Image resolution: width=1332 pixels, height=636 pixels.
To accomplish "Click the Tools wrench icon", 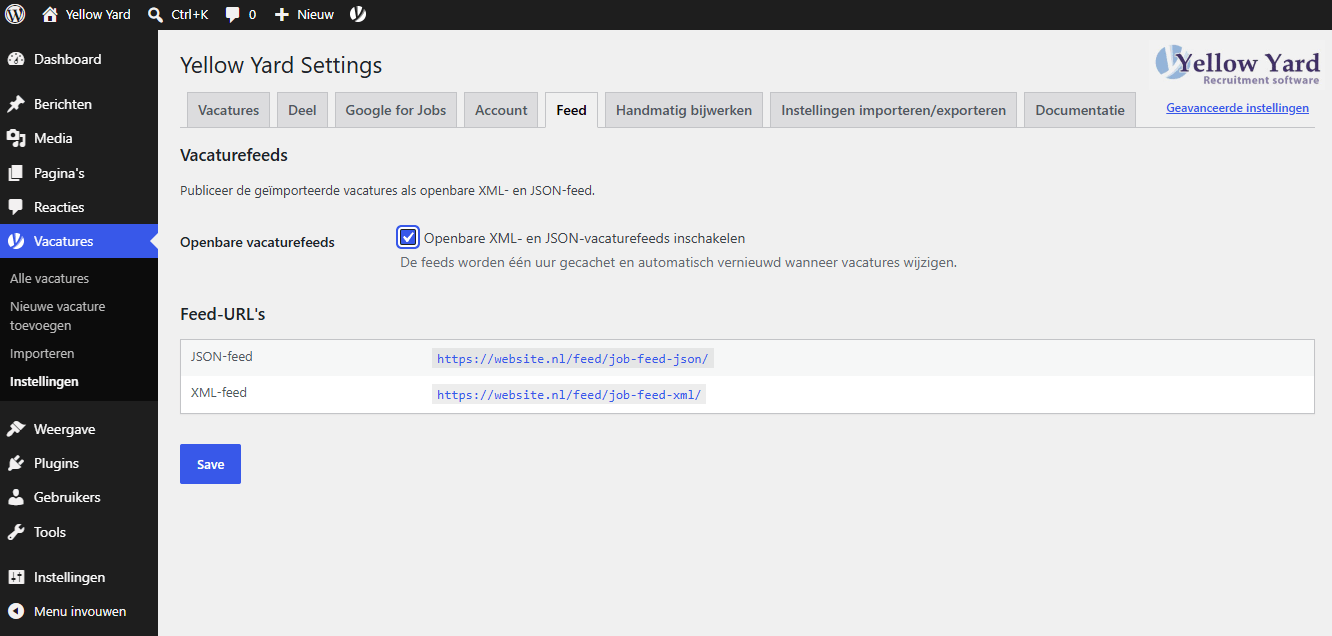I will tap(16, 532).
